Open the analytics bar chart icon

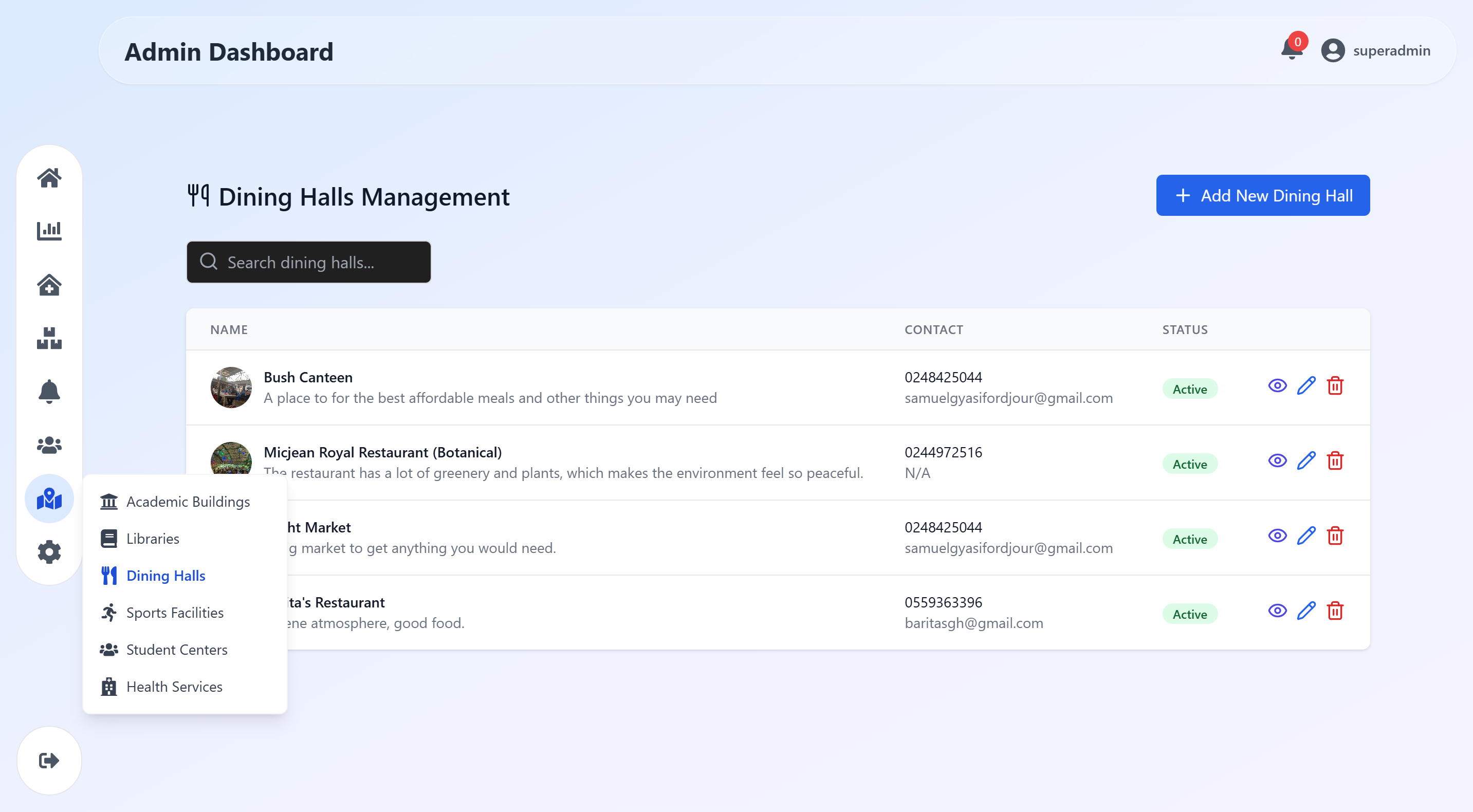(49, 231)
